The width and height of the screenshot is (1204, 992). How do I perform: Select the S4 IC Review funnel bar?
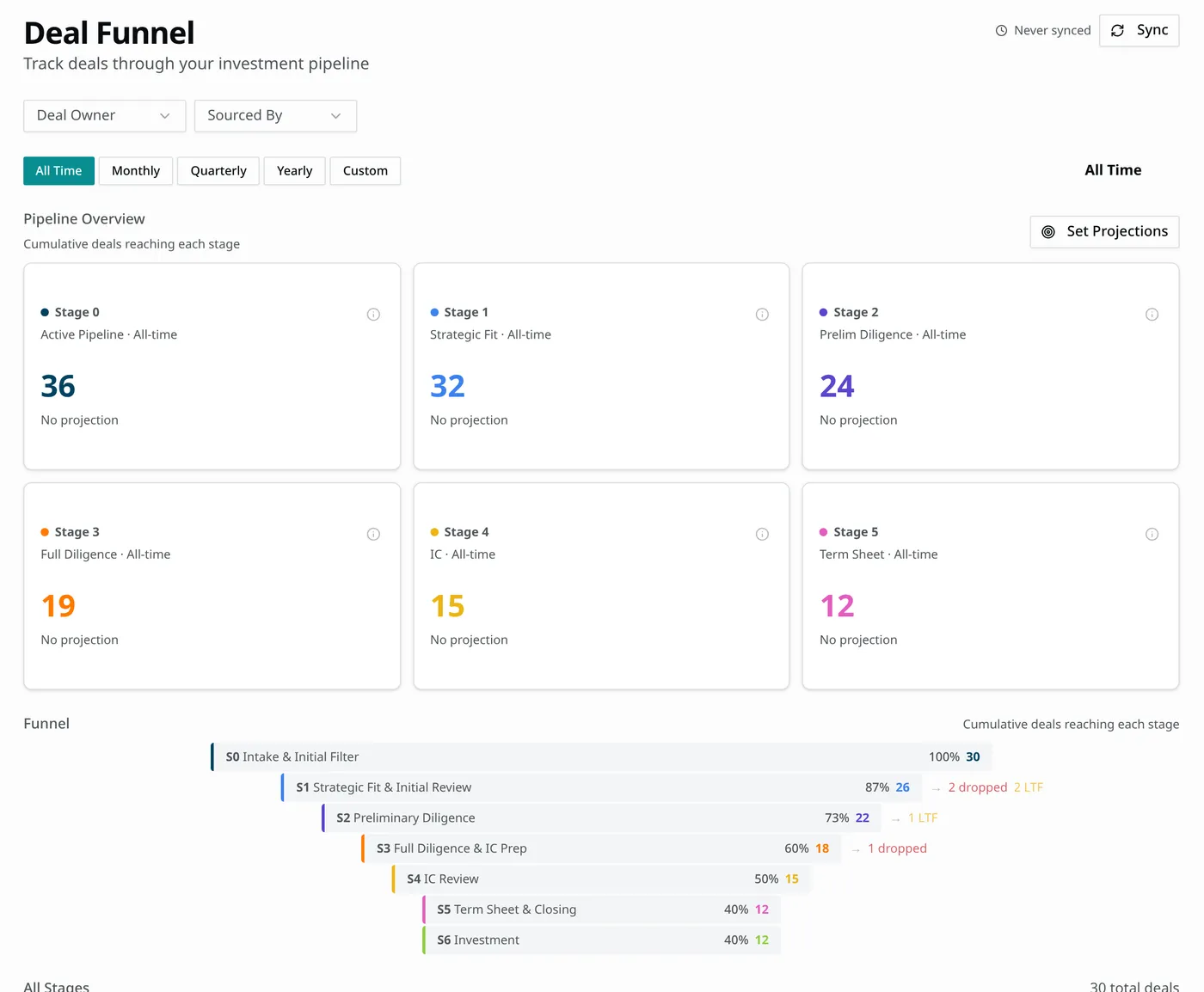point(601,879)
